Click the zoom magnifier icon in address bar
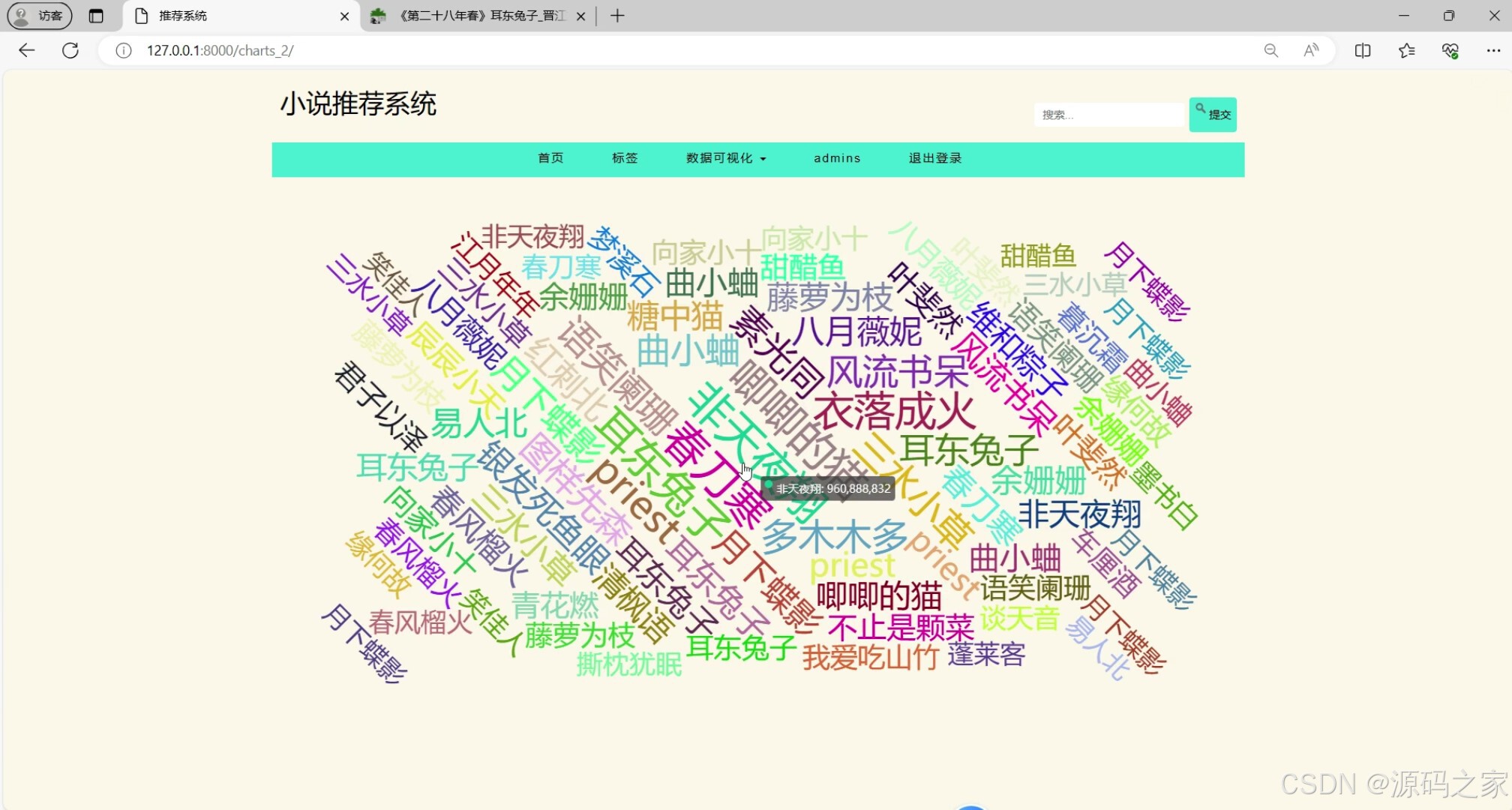 [1270, 50]
